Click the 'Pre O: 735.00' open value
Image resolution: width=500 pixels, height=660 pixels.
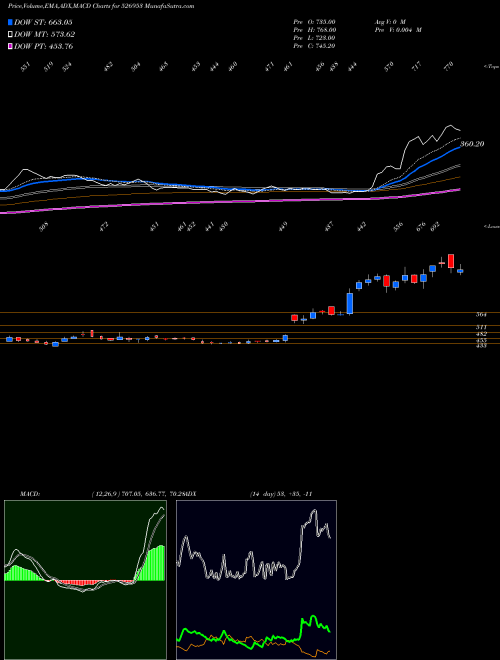click(x=314, y=21)
